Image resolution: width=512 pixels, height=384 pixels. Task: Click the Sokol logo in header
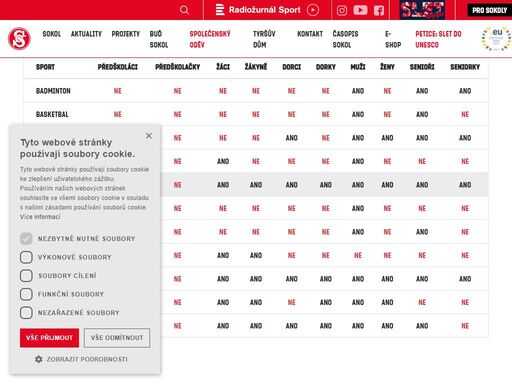click(x=19, y=39)
